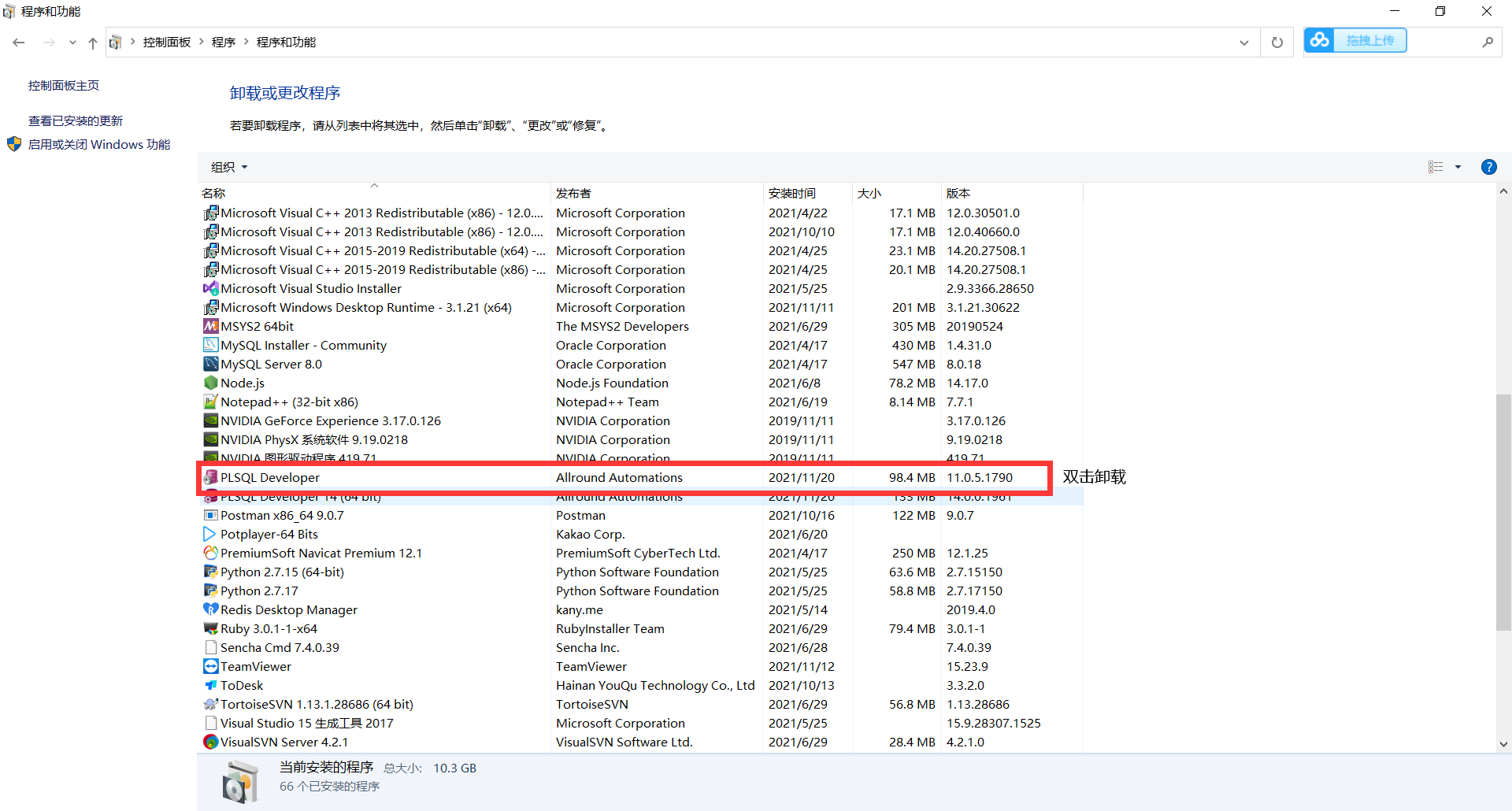The image size is (1512, 811).
Task: Select MySQL Installer - Community icon
Action: 210,345
